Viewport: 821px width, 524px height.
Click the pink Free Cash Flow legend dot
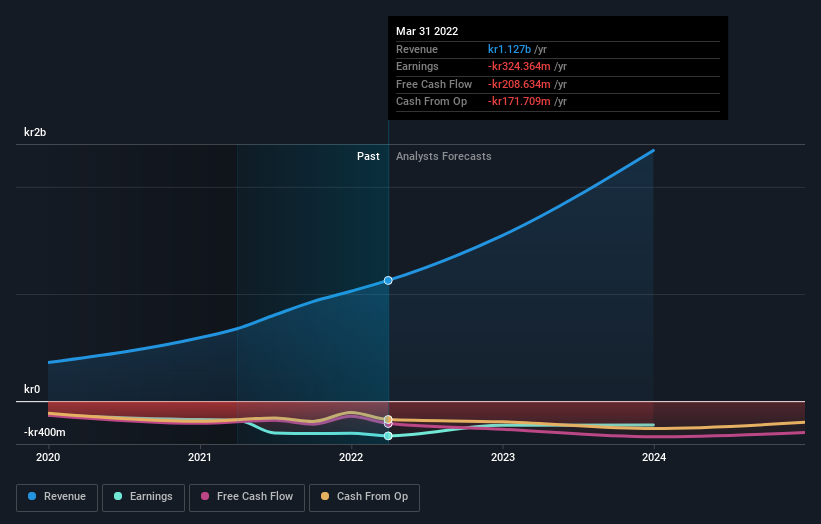205,496
